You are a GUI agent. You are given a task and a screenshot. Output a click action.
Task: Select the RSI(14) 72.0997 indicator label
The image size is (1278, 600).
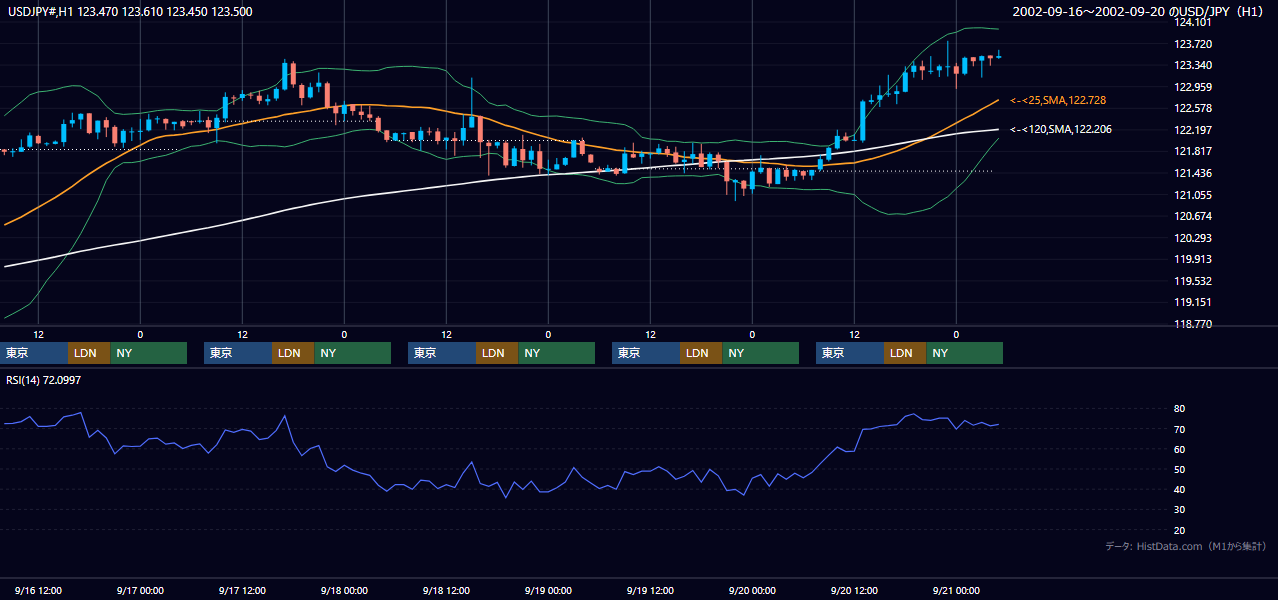[44, 380]
